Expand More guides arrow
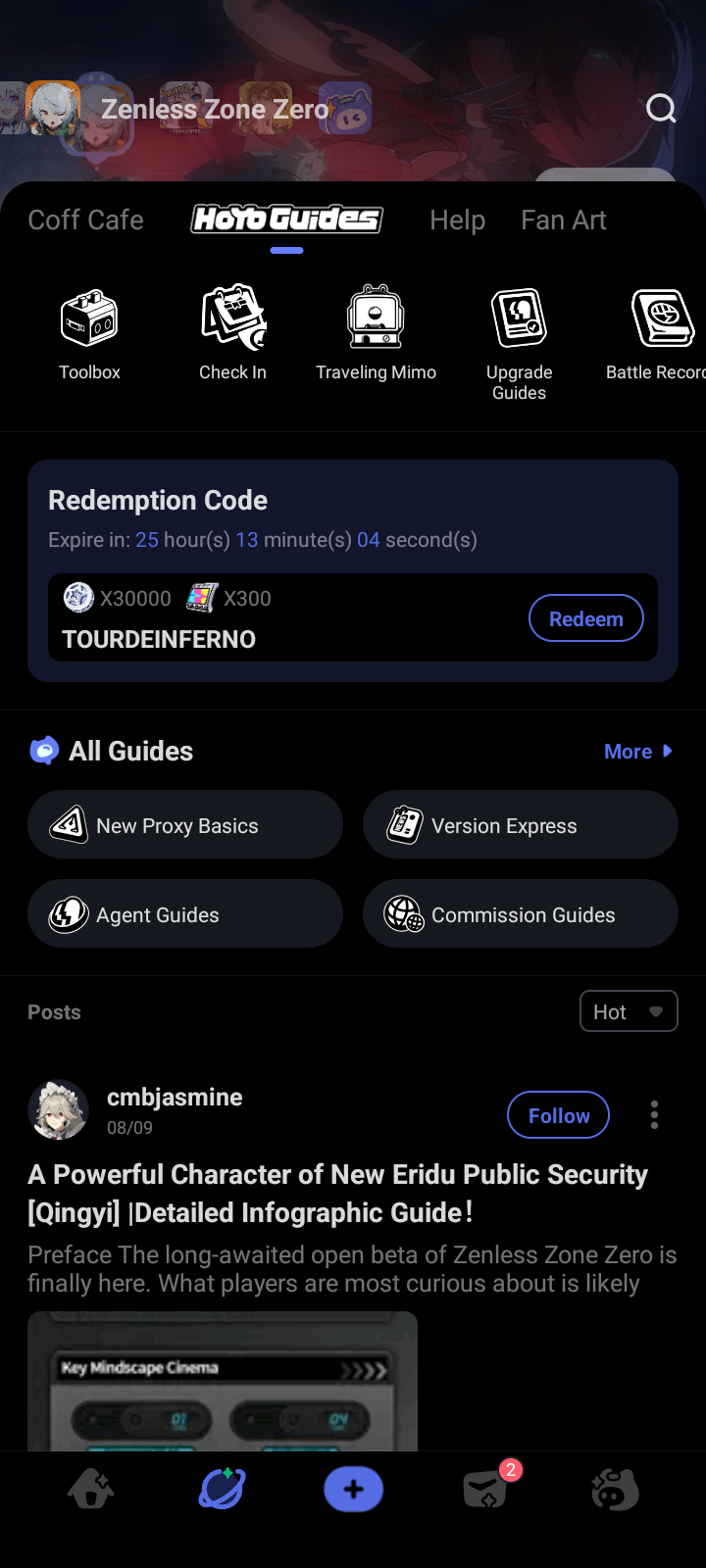 click(638, 752)
